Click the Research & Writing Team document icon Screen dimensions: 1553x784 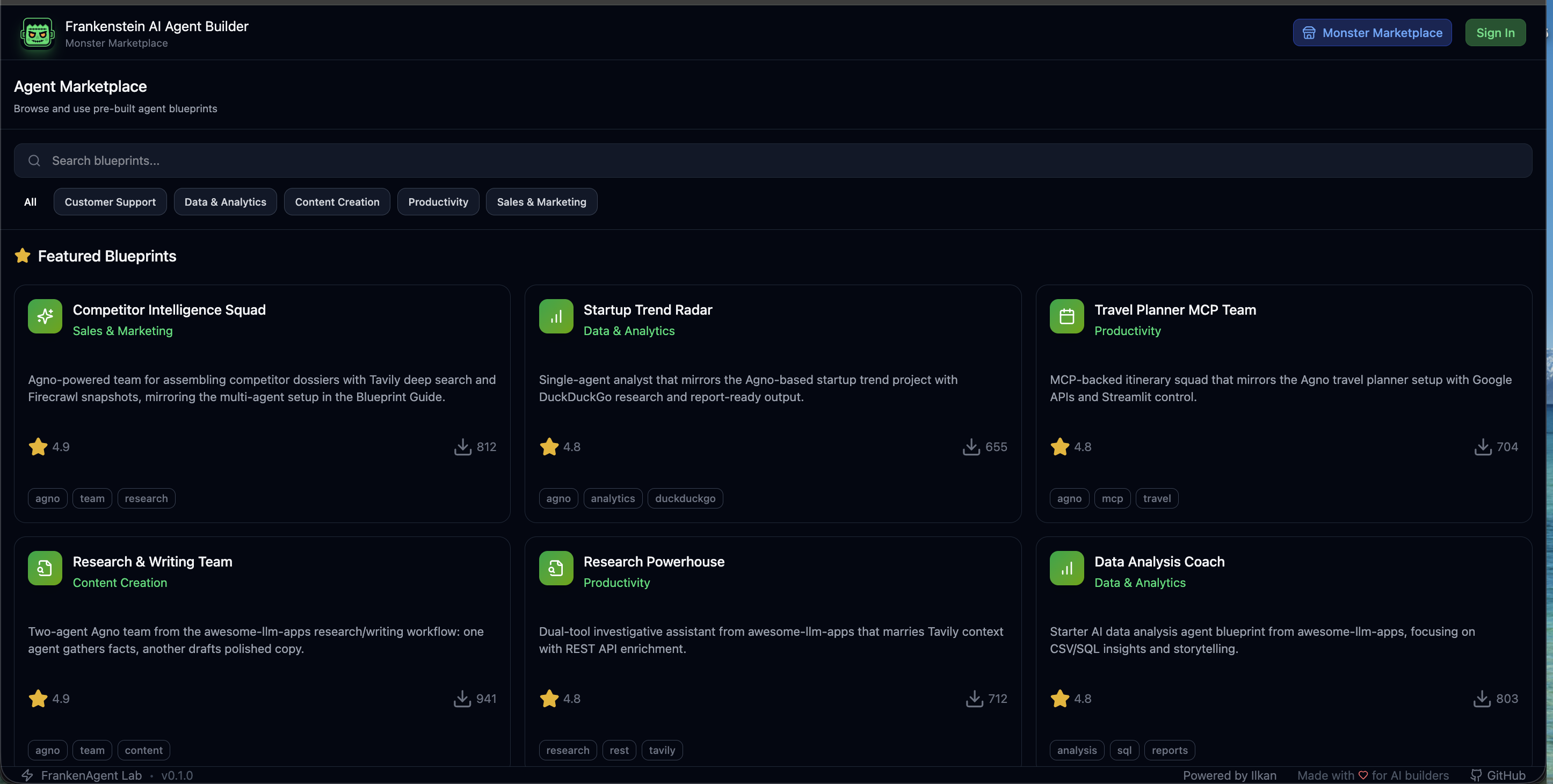[x=45, y=568]
